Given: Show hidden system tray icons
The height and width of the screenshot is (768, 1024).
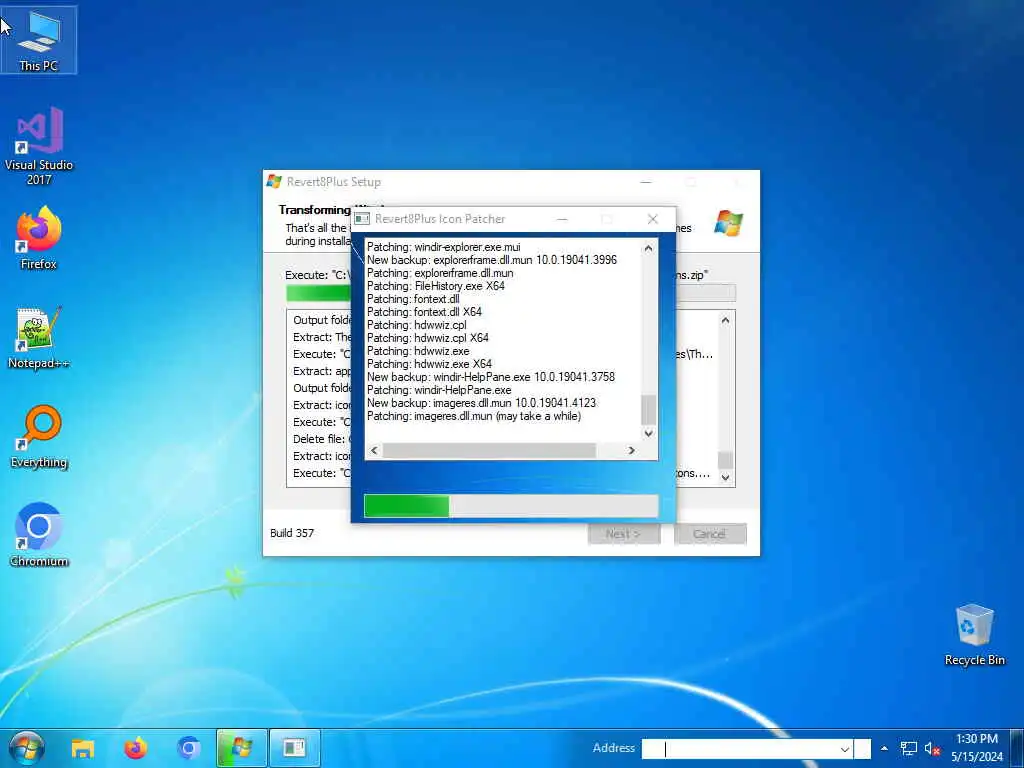Looking at the screenshot, I should [884, 748].
